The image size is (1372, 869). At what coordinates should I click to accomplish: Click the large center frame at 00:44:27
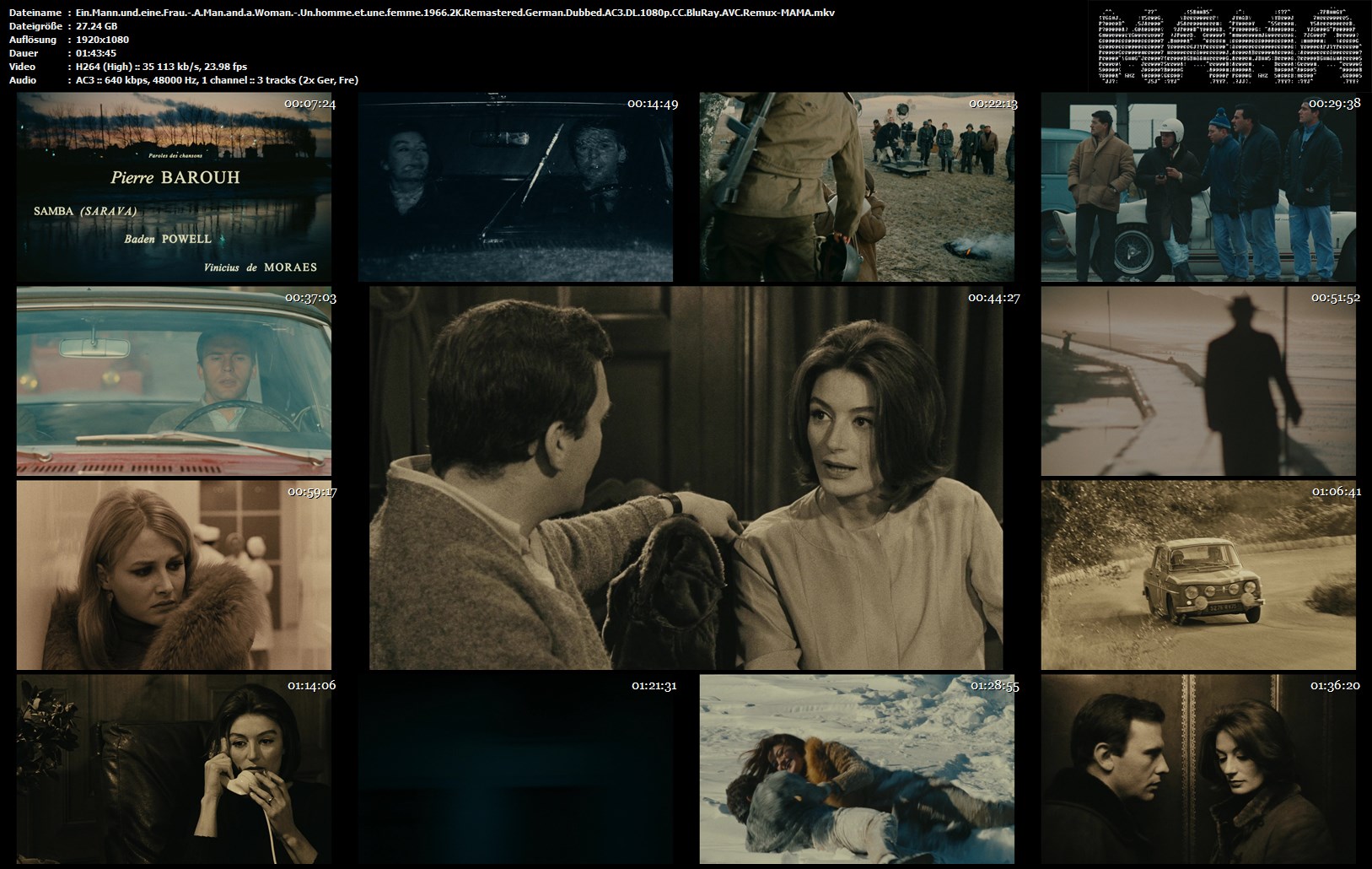coord(686,478)
